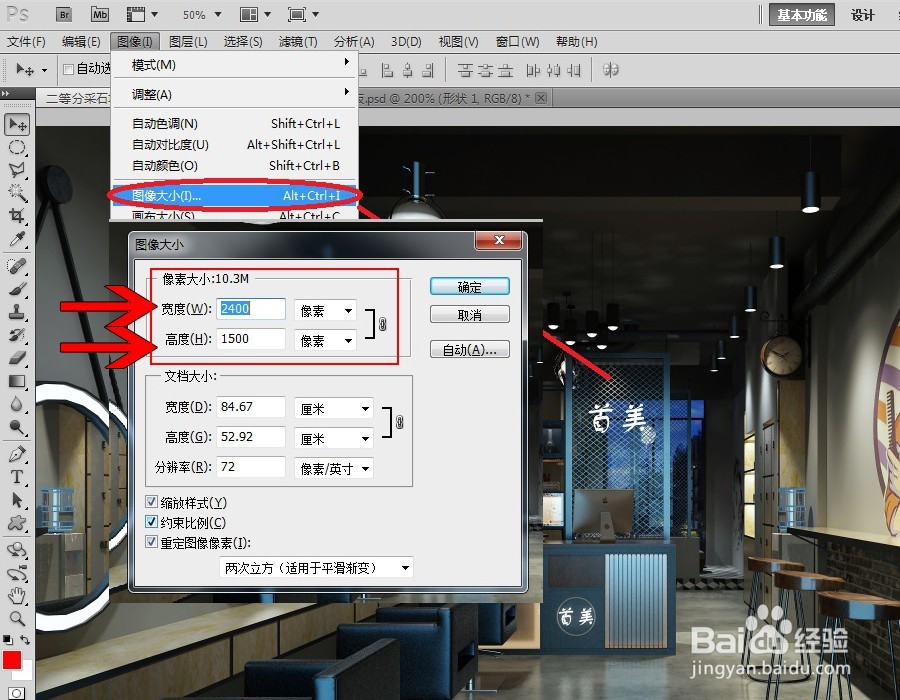Select the Horizontal Type tool
Image resolution: width=900 pixels, height=700 pixels.
pyautogui.click(x=17, y=477)
